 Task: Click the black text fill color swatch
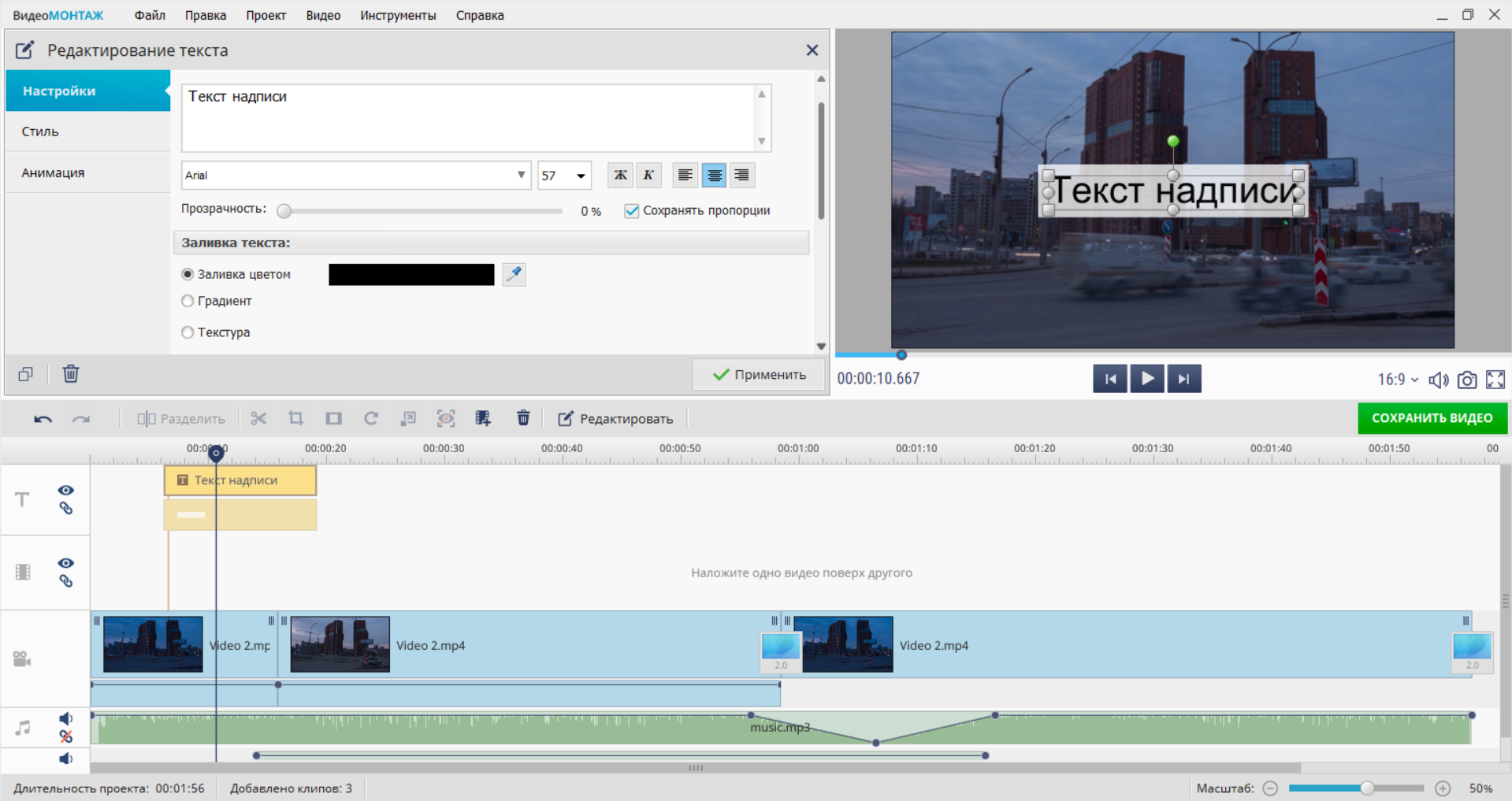[x=411, y=274]
